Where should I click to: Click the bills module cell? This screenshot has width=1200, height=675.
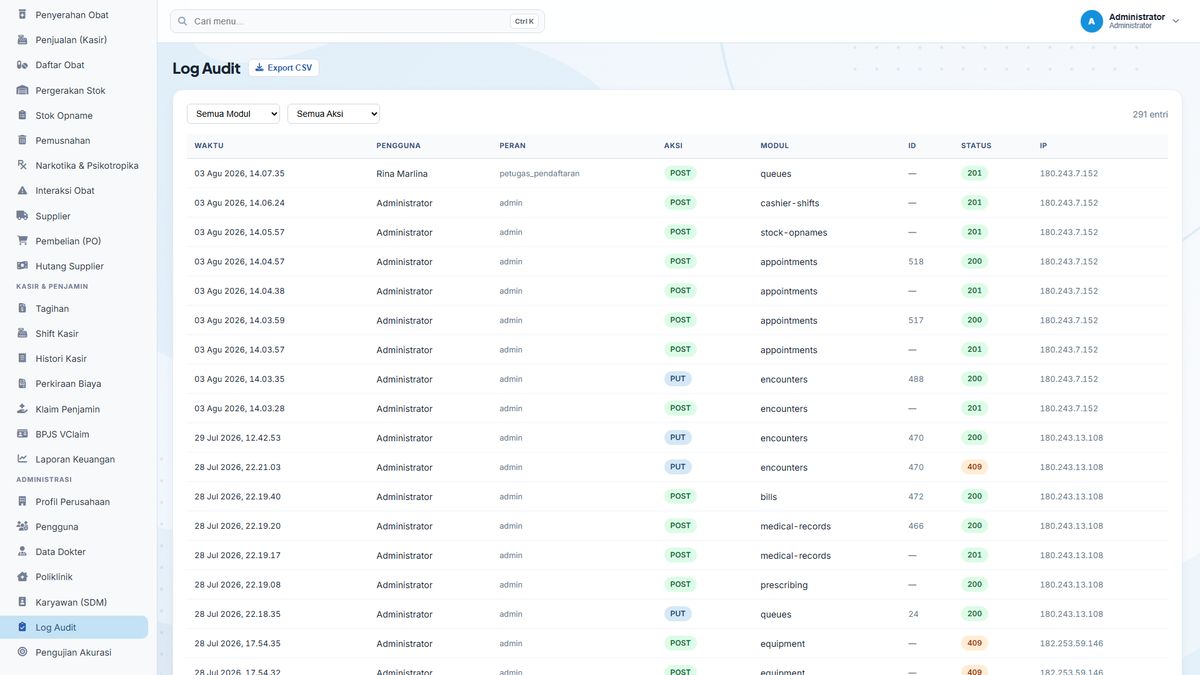[x=769, y=497]
